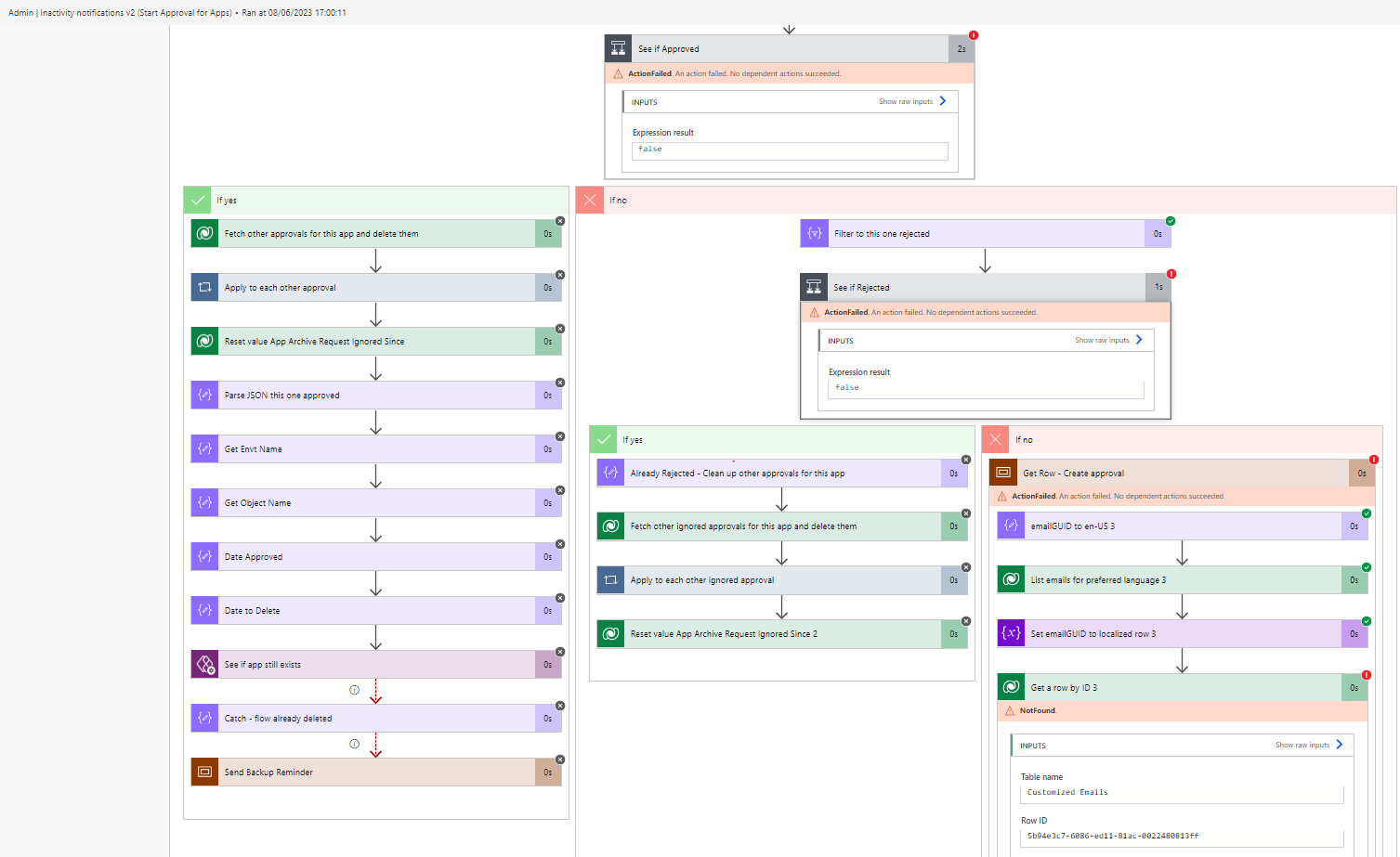Open the Admin breadcrumb link
Viewport: 1400px width, 857px height.
pos(20,12)
